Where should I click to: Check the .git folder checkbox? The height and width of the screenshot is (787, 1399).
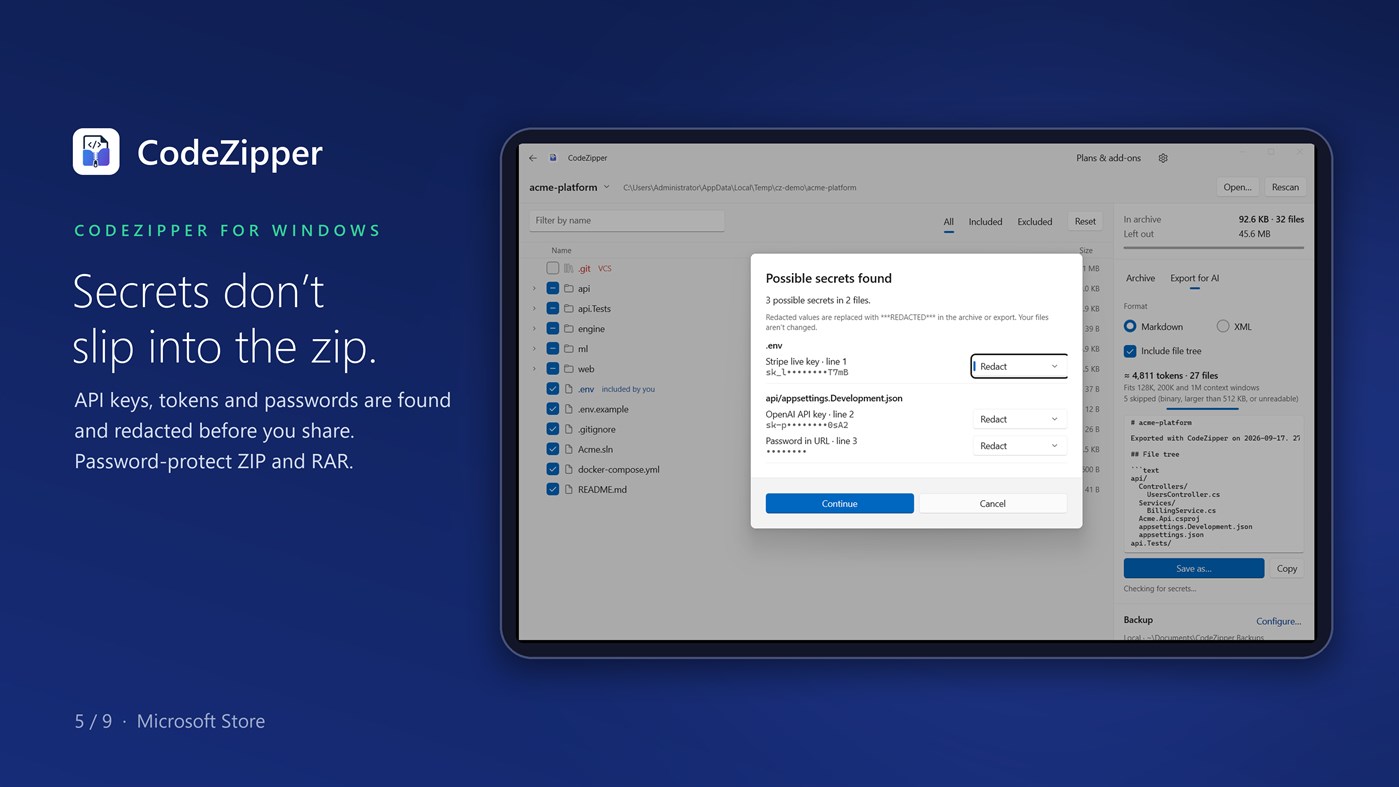point(552,269)
